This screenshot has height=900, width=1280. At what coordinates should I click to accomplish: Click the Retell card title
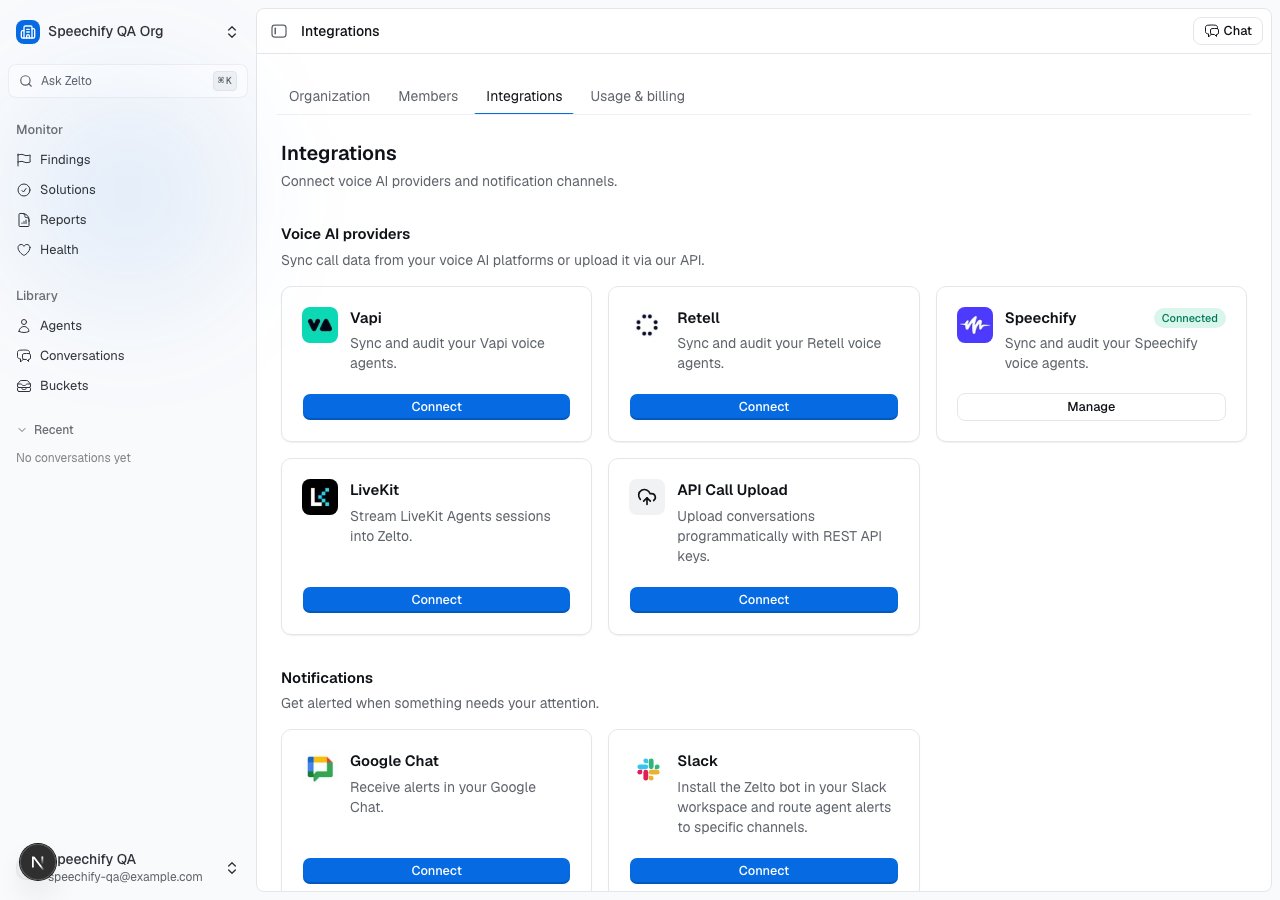click(698, 318)
